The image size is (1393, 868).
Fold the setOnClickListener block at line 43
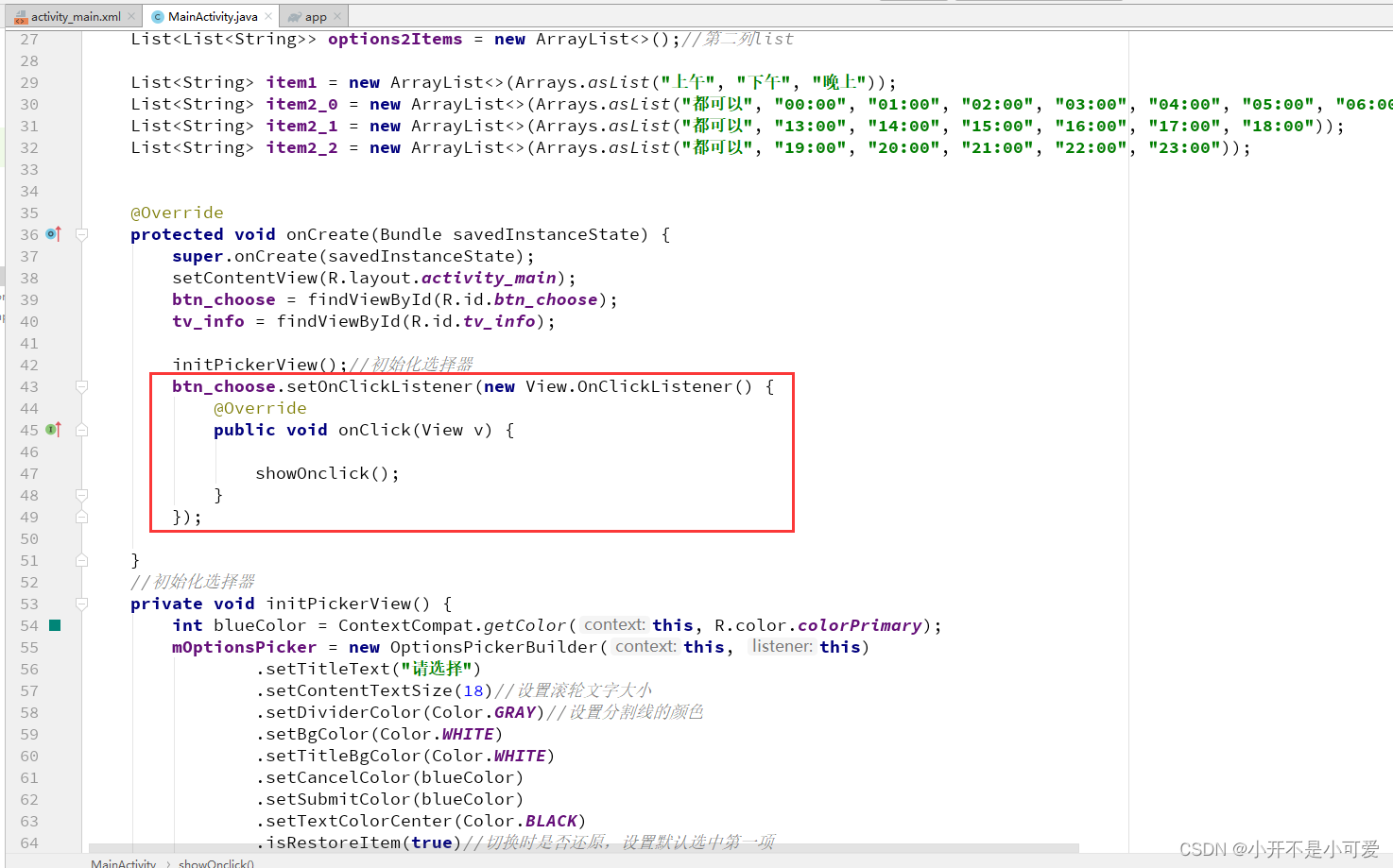[82, 386]
